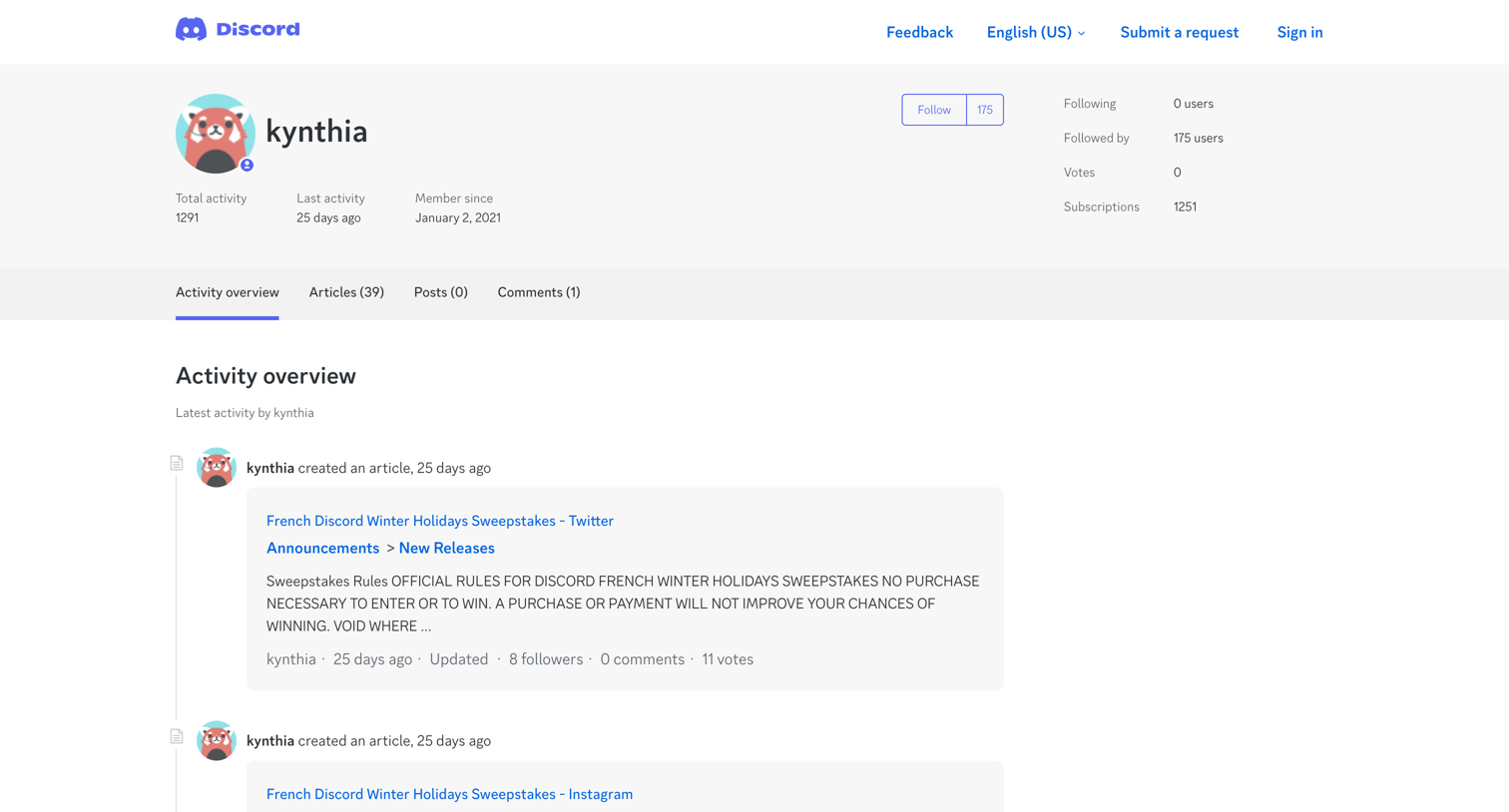Select the Activity overview tab
Viewport: 1509px width, 812px height.
coord(228,292)
